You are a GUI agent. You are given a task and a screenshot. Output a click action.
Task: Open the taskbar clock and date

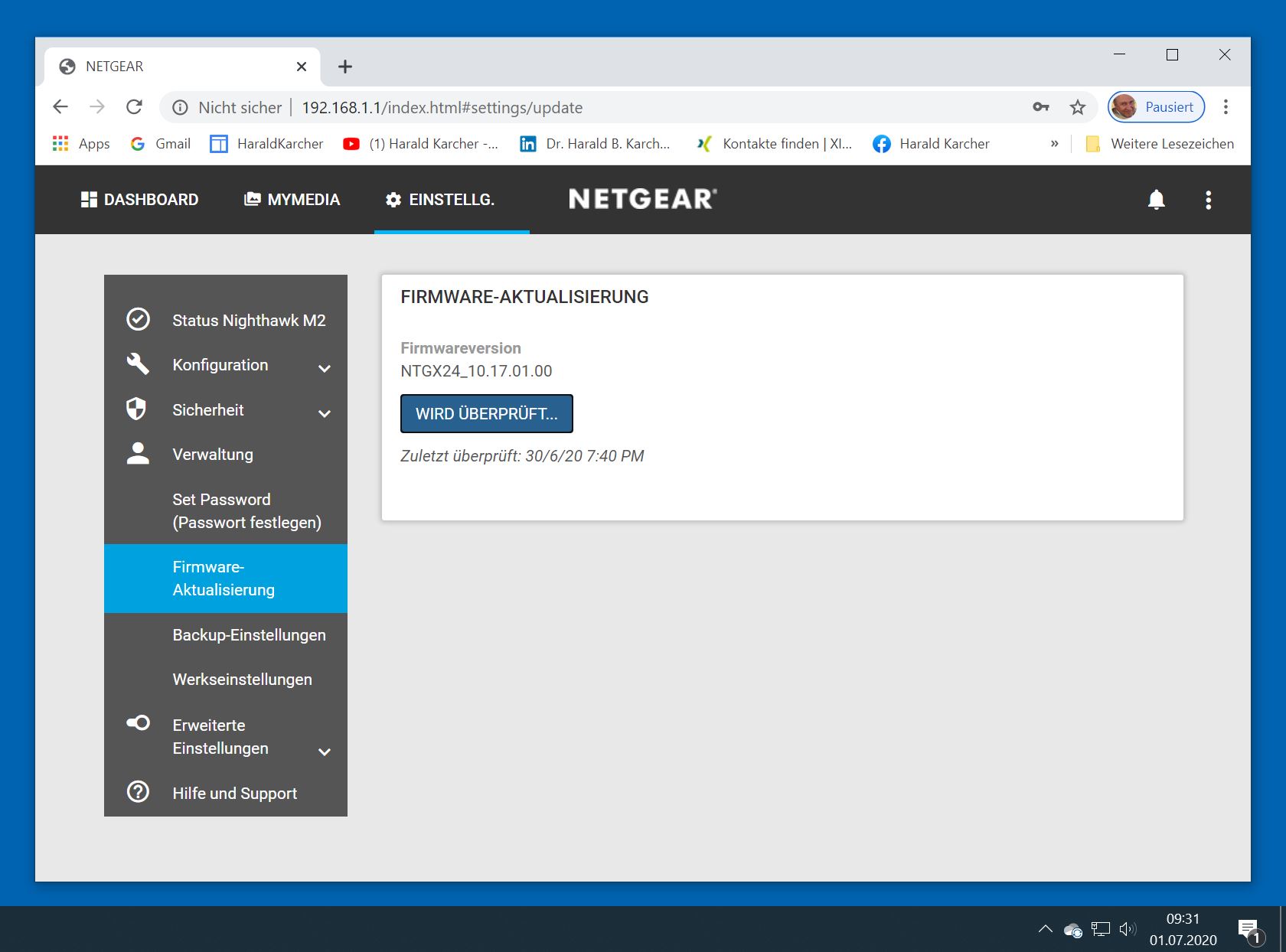(x=1183, y=929)
